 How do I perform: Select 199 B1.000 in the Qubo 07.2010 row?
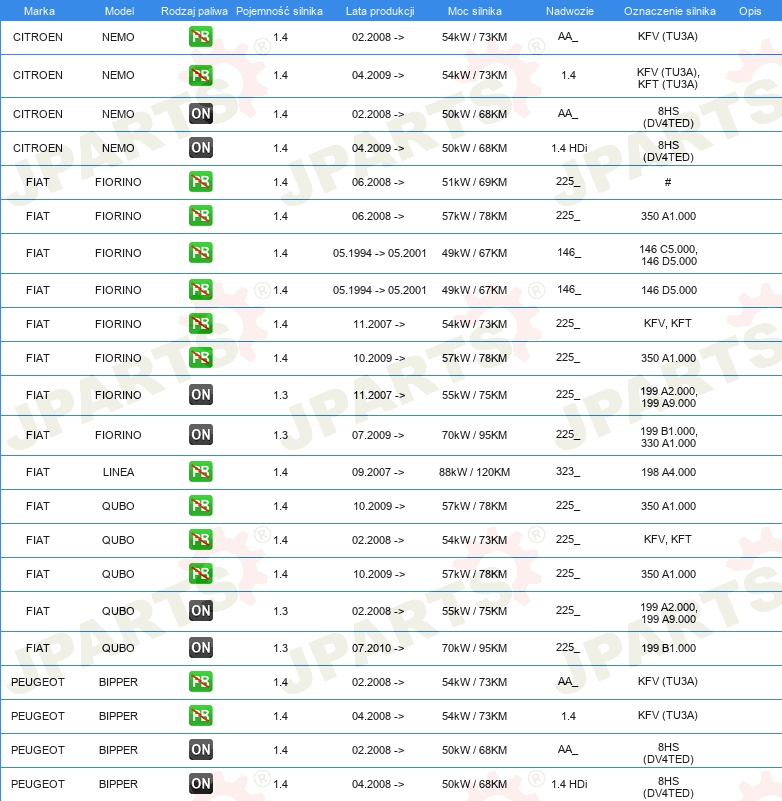coord(669,648)
